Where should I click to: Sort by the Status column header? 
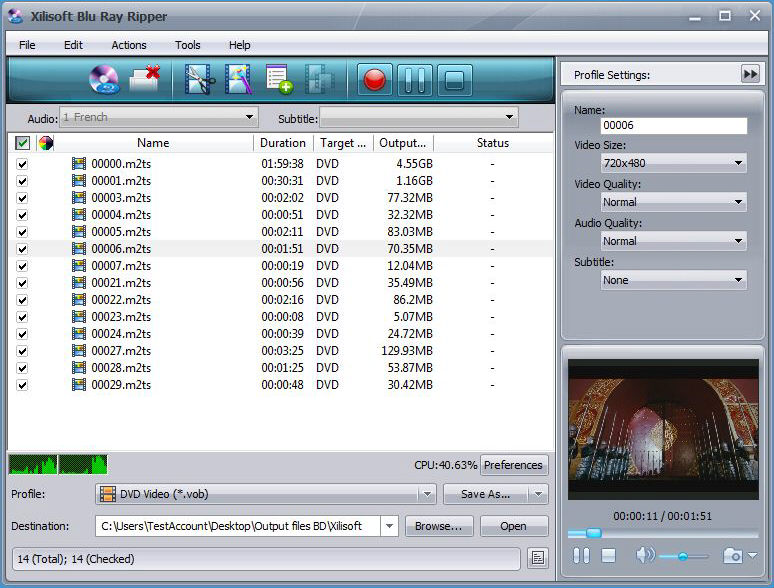tap(493, 143)
